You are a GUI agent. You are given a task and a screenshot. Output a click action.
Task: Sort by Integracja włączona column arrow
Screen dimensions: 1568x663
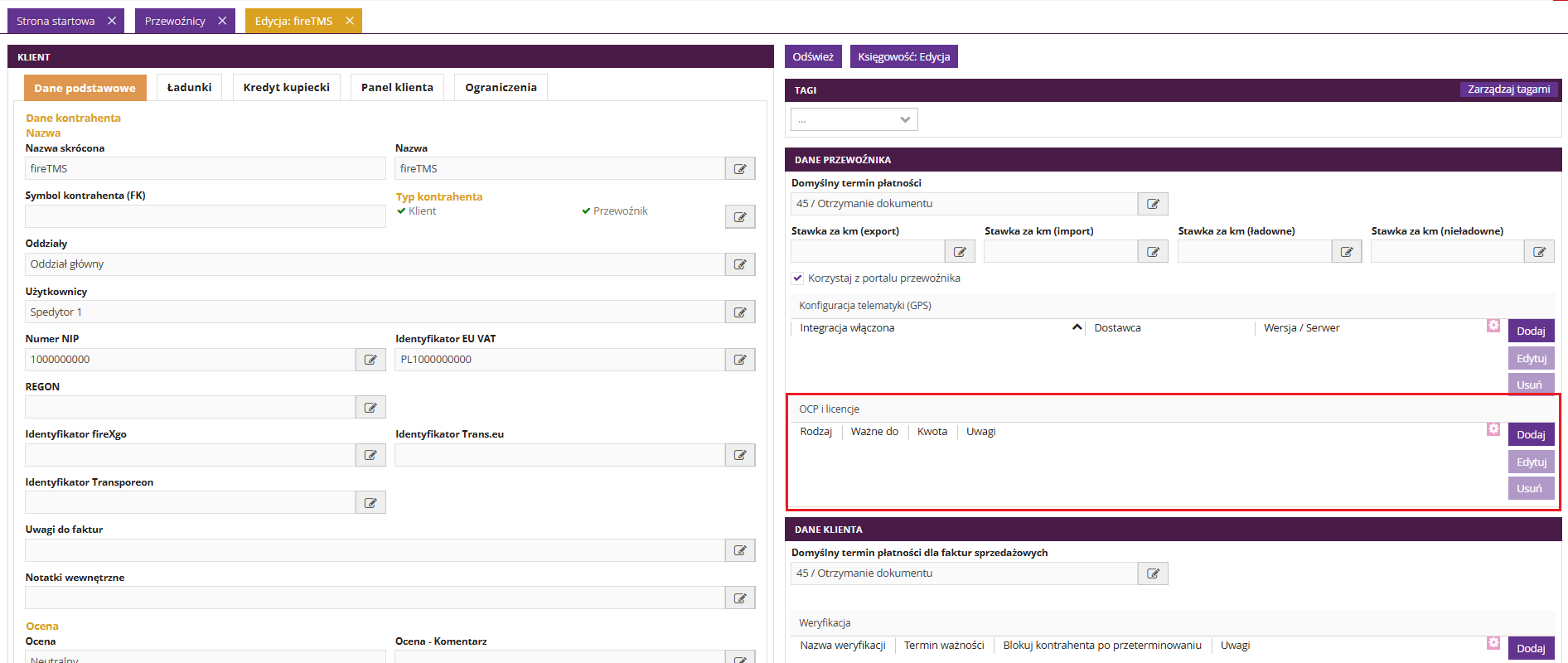[x=1077, y=327]
